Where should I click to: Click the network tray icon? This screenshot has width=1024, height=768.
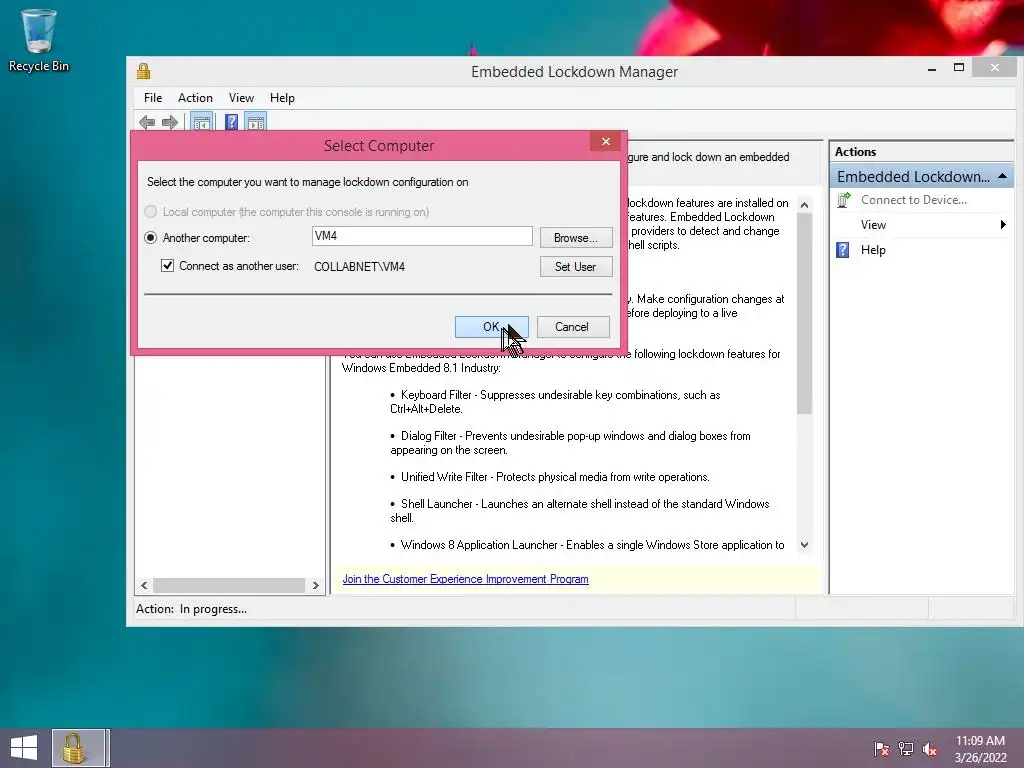[x=906, y=749]
